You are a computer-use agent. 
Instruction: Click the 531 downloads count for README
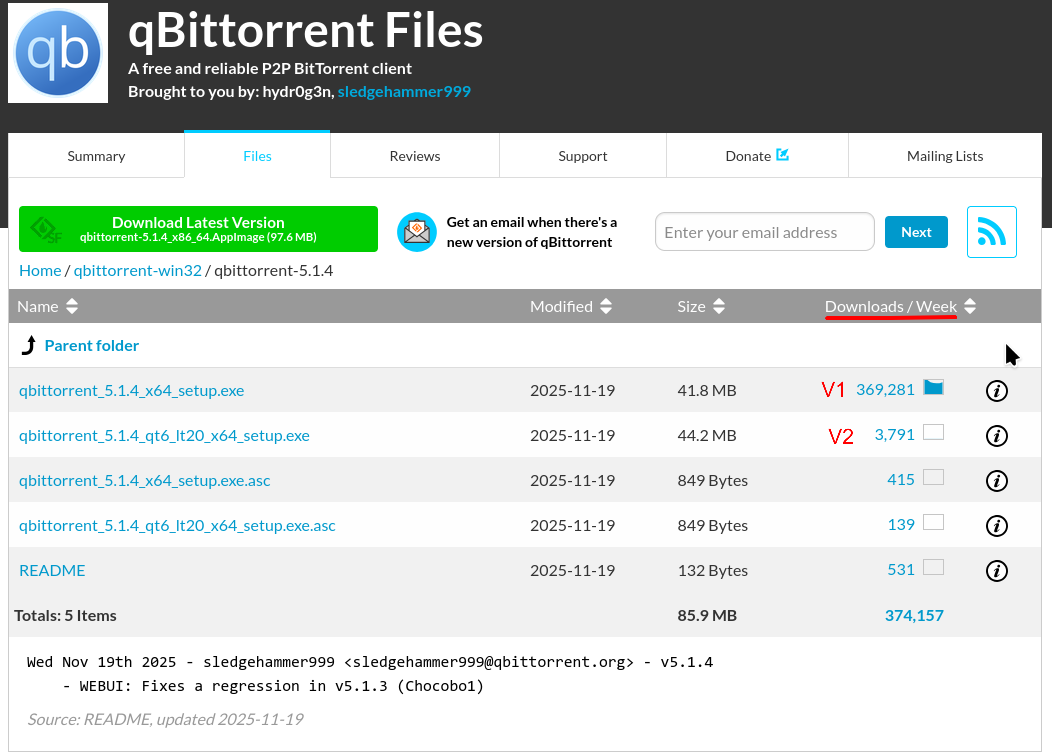900,570
